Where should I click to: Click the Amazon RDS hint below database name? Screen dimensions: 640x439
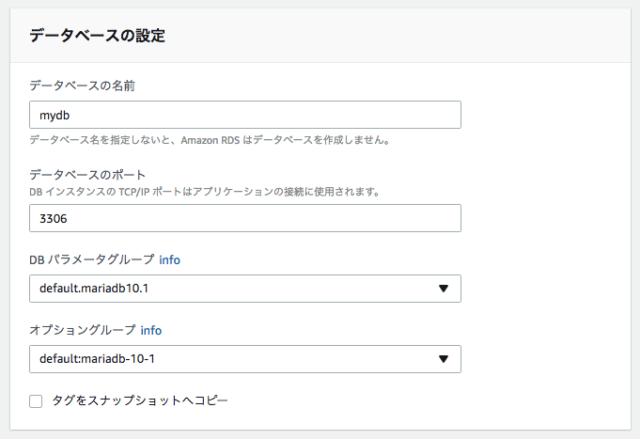tap(210, 140)
